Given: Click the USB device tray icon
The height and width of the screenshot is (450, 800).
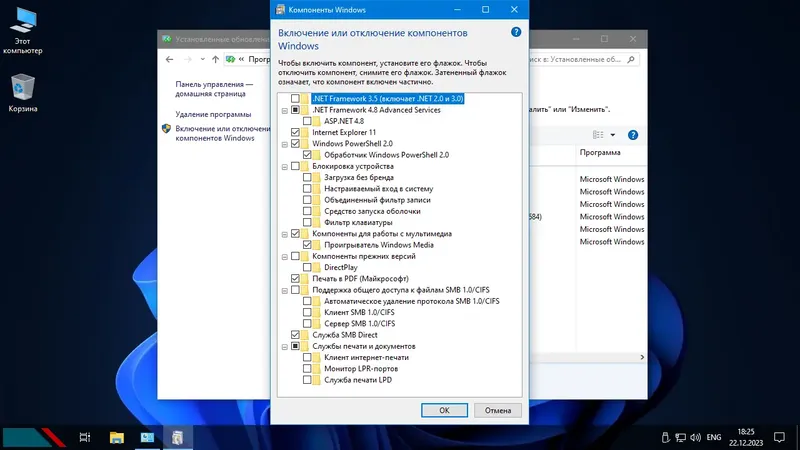Looking at the screenshot, I should (x=665, y=437).
